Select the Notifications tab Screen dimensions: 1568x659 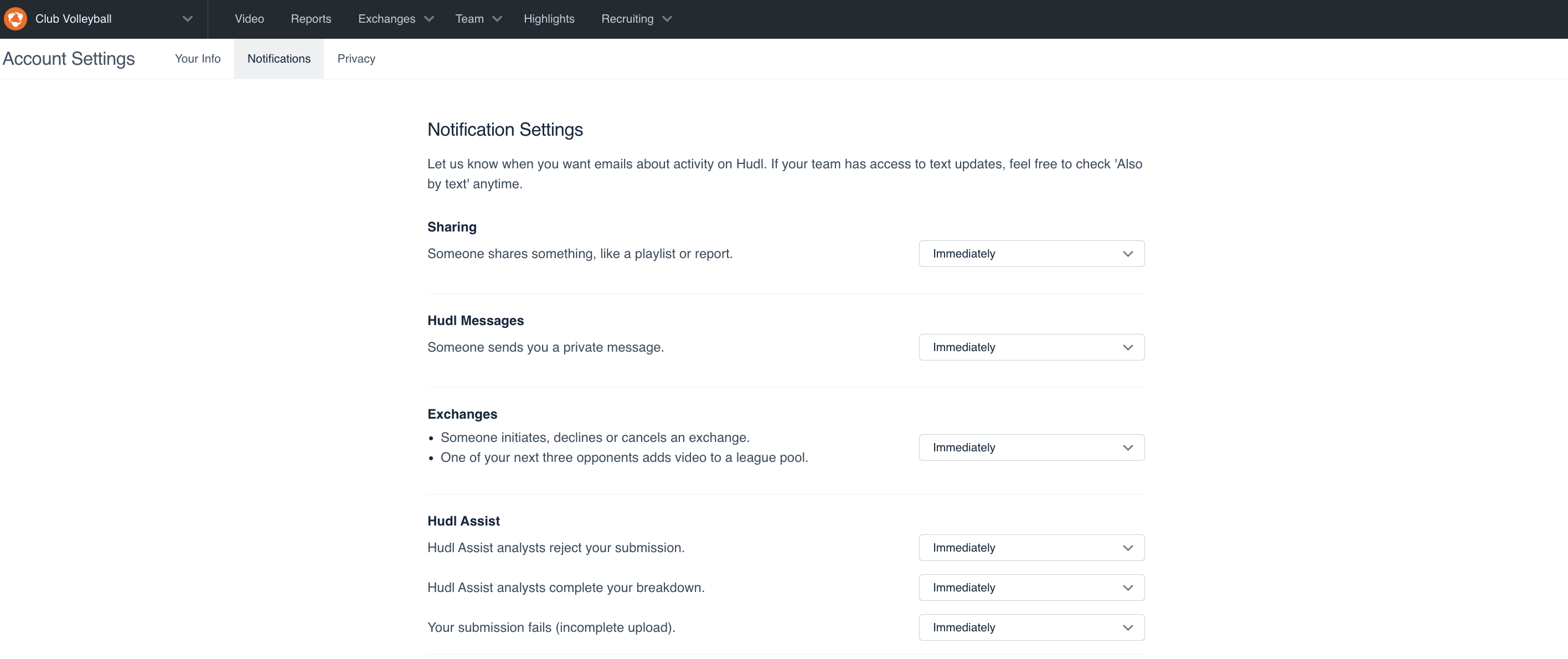tap(279, 59)
